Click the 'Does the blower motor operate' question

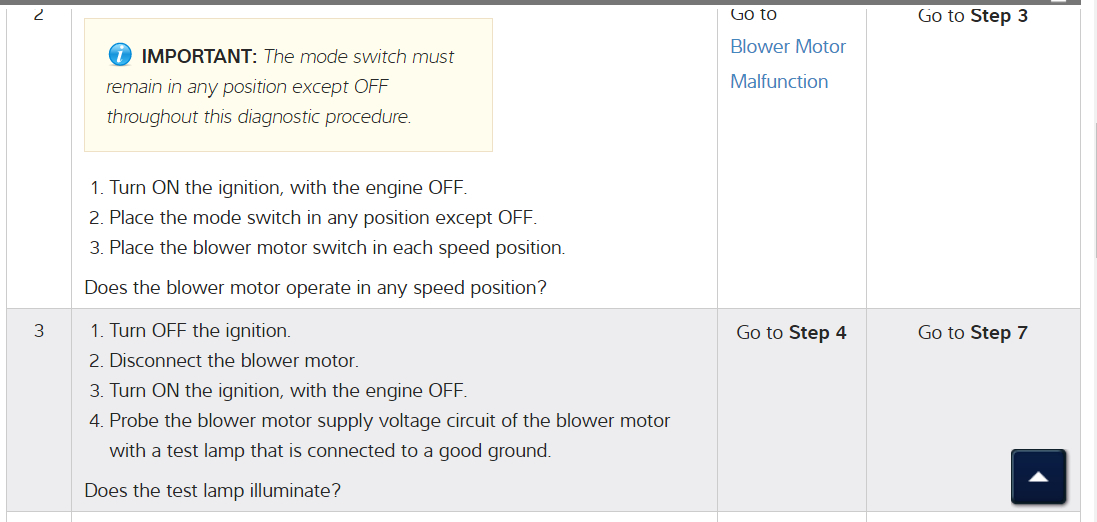tap(315, 288)
